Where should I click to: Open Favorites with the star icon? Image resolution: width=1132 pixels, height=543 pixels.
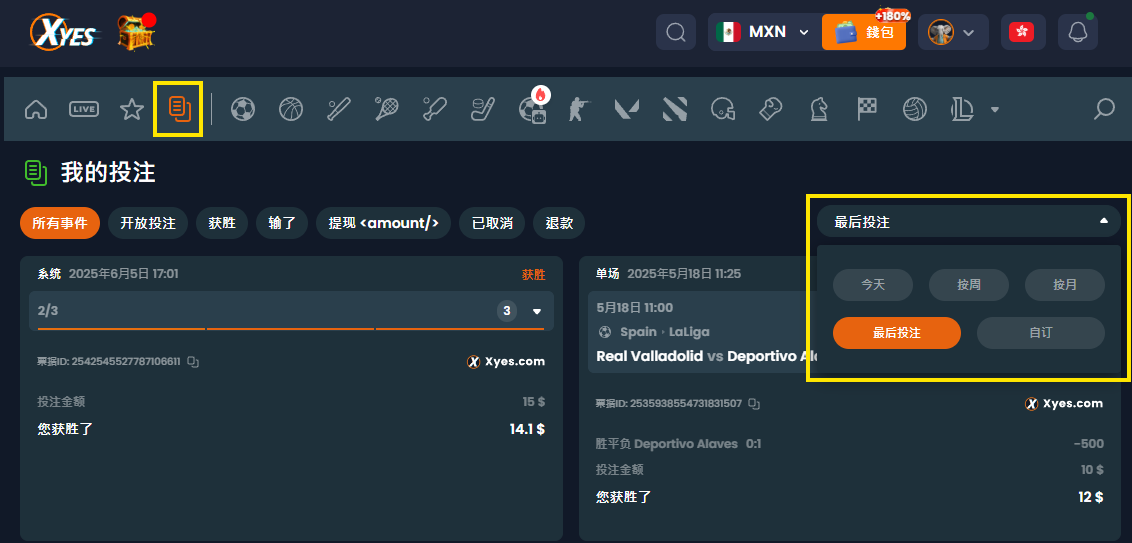[132, 109]
